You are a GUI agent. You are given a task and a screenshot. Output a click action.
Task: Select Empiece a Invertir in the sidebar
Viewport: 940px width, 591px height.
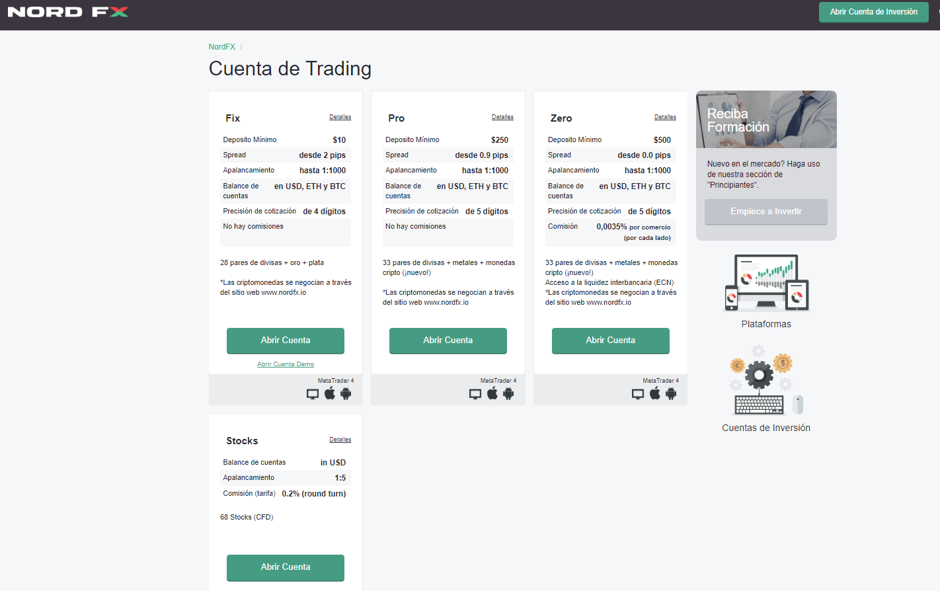click(766, 211)
